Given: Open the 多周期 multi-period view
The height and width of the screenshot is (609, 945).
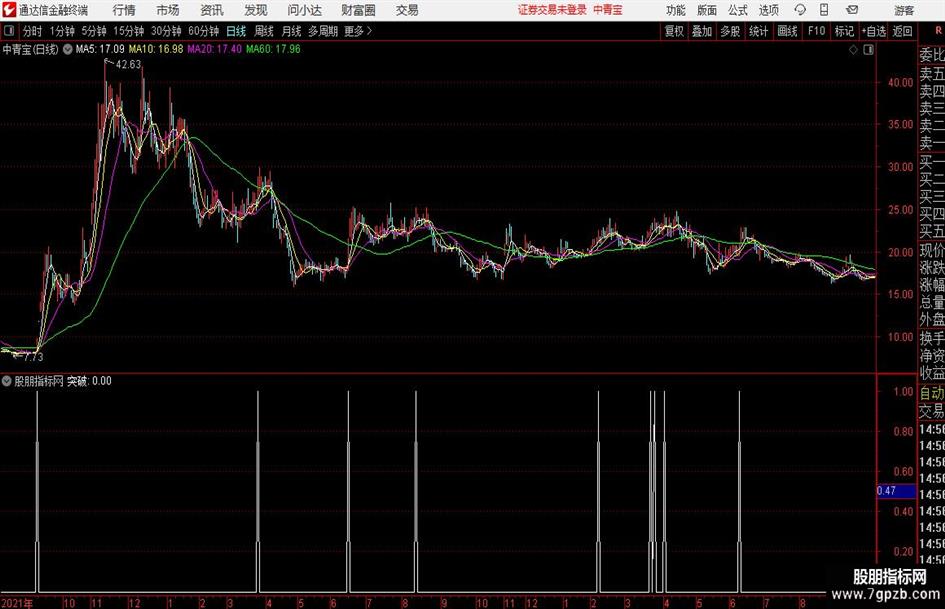Looking at the screenshot, I should [x=323, y=31].
